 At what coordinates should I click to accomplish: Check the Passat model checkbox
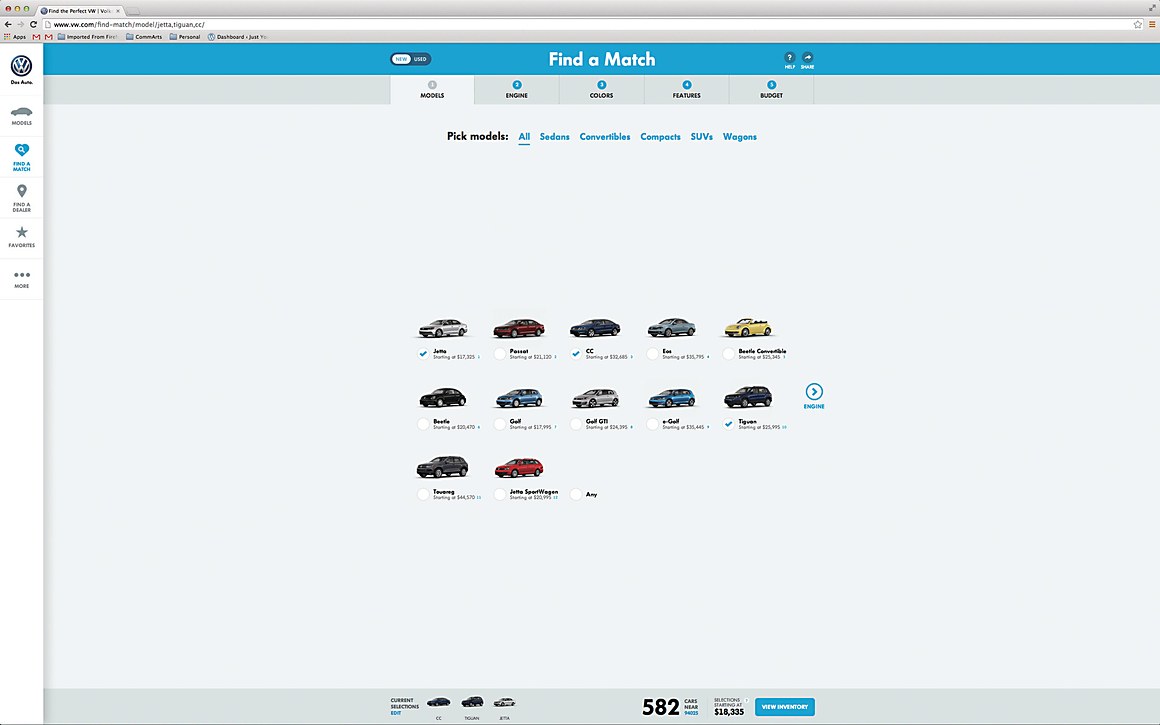click(499, 354)
